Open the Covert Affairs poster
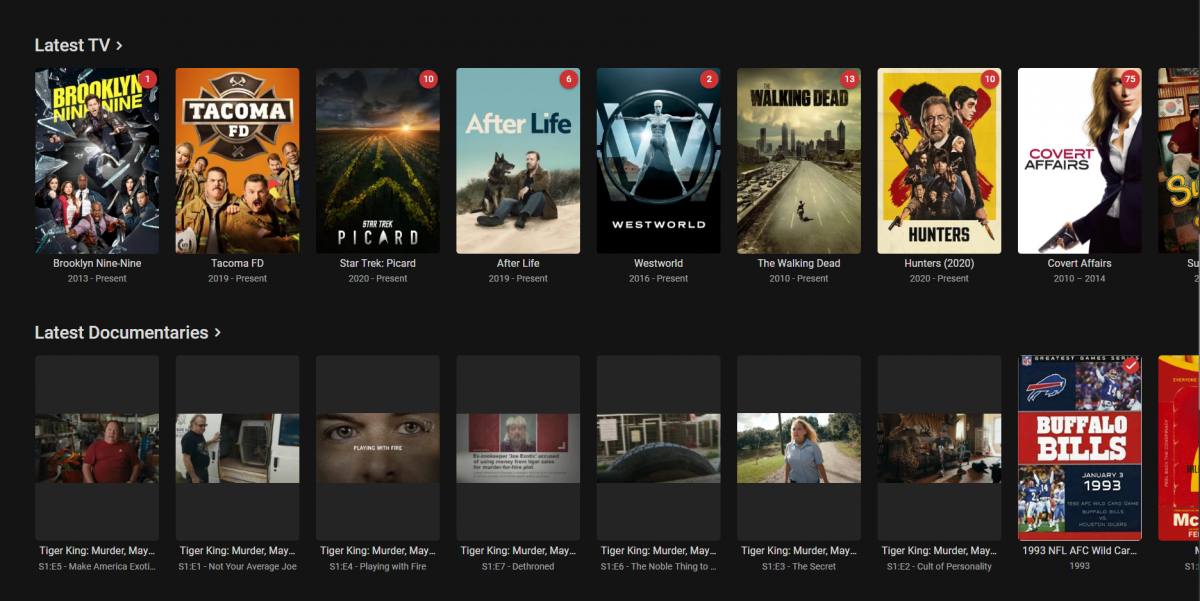The image size is (1200, 601). tap(1080, 160)
